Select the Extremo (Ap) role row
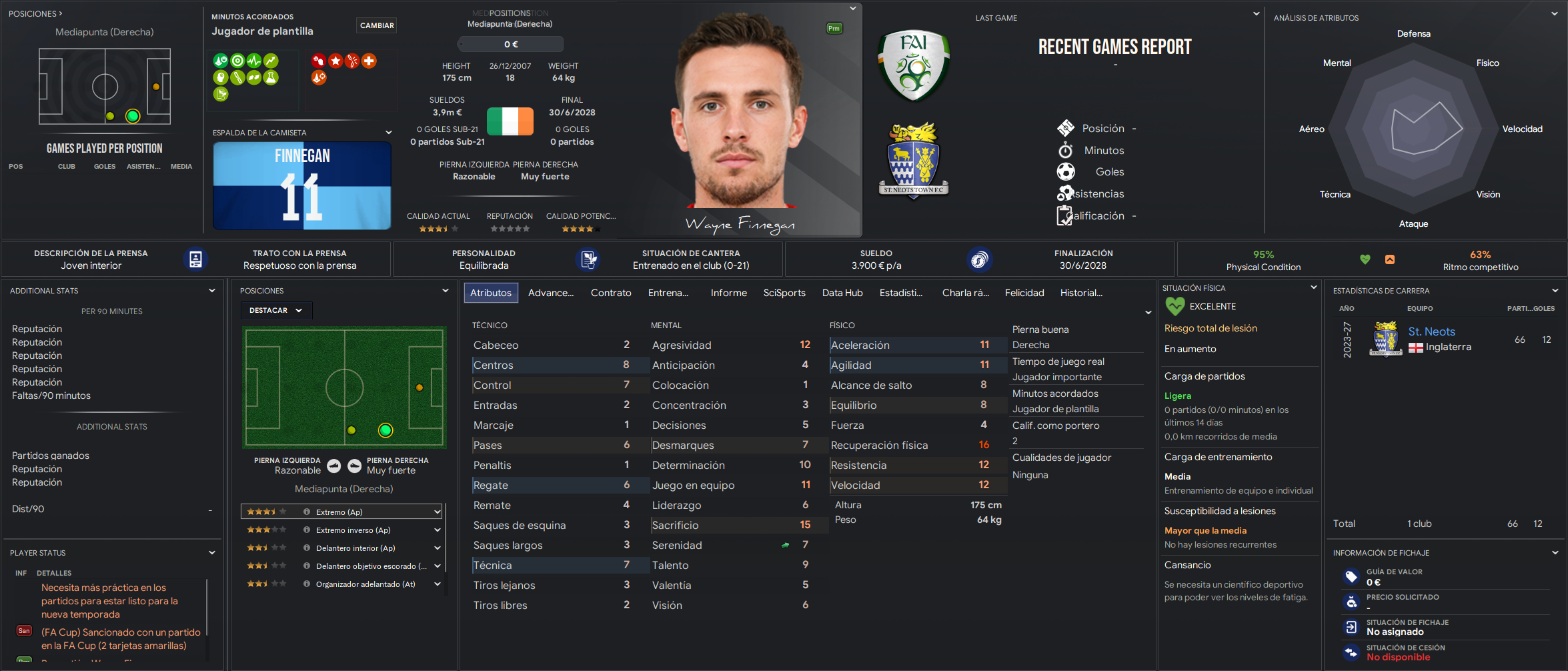This screenshot has width=1568, height=671. coord(341,512)
